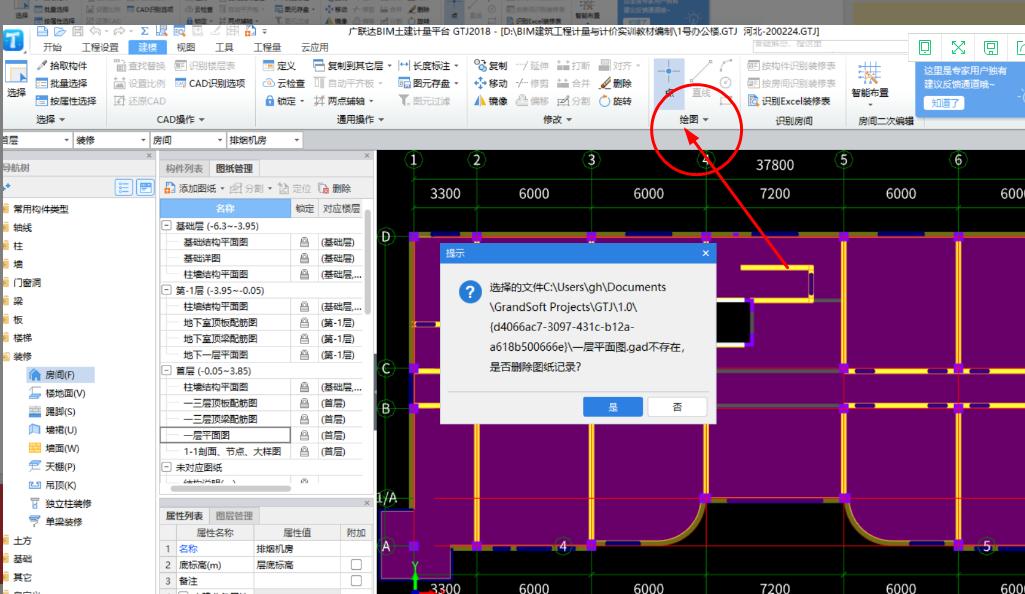The image size is (1025, 594).
Task: Click 识别Excel装修表 tool
Action: pyautogui.click(x=789, y=101)
